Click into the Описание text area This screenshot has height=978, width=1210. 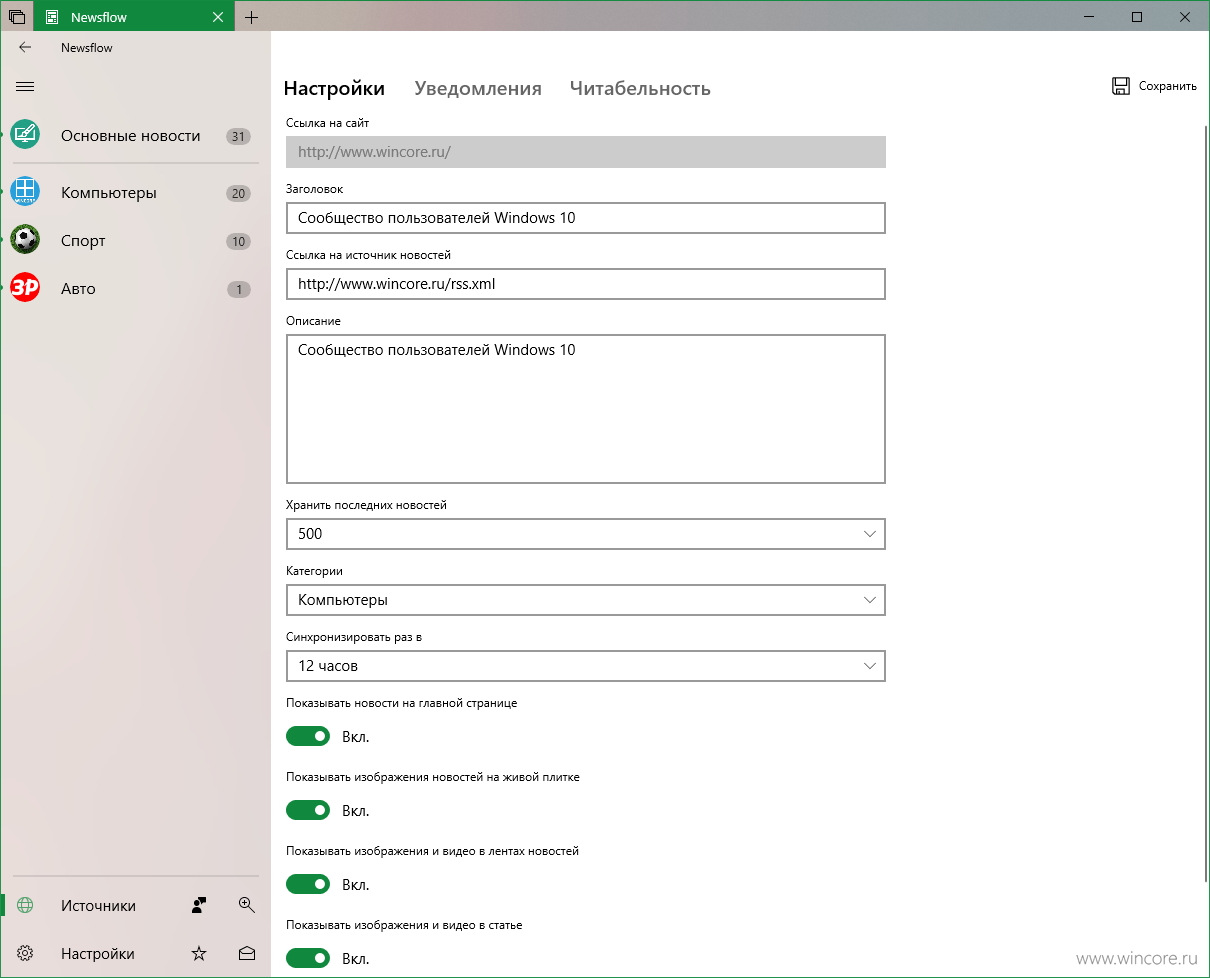(x=586, y=409)
